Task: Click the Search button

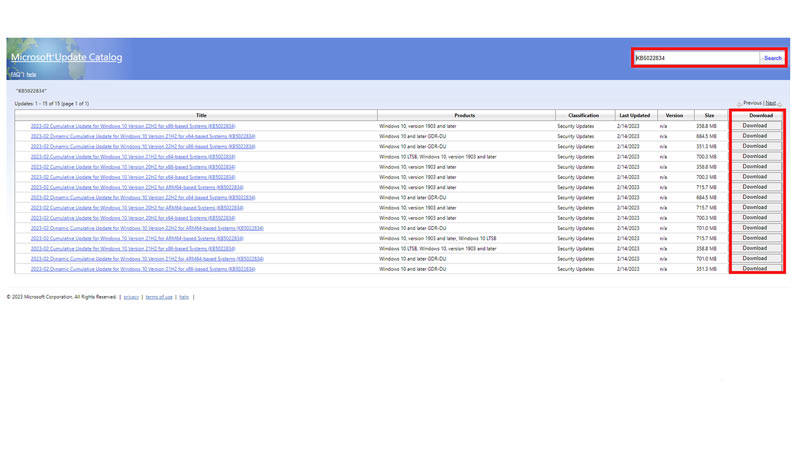Action: (772, 58)
